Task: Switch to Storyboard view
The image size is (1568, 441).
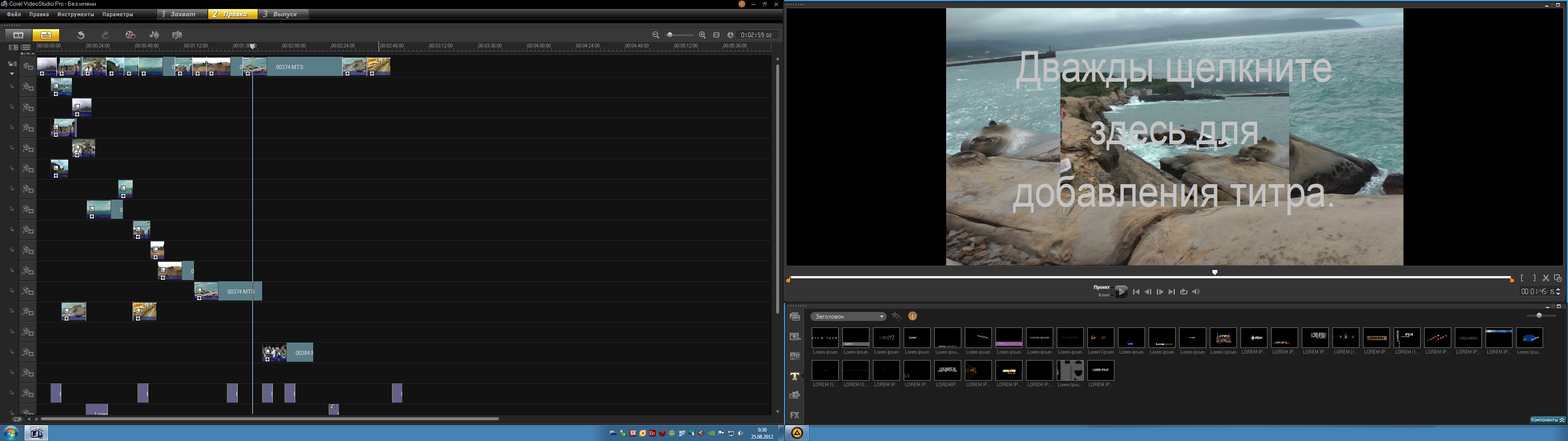Action: [18, 36]
